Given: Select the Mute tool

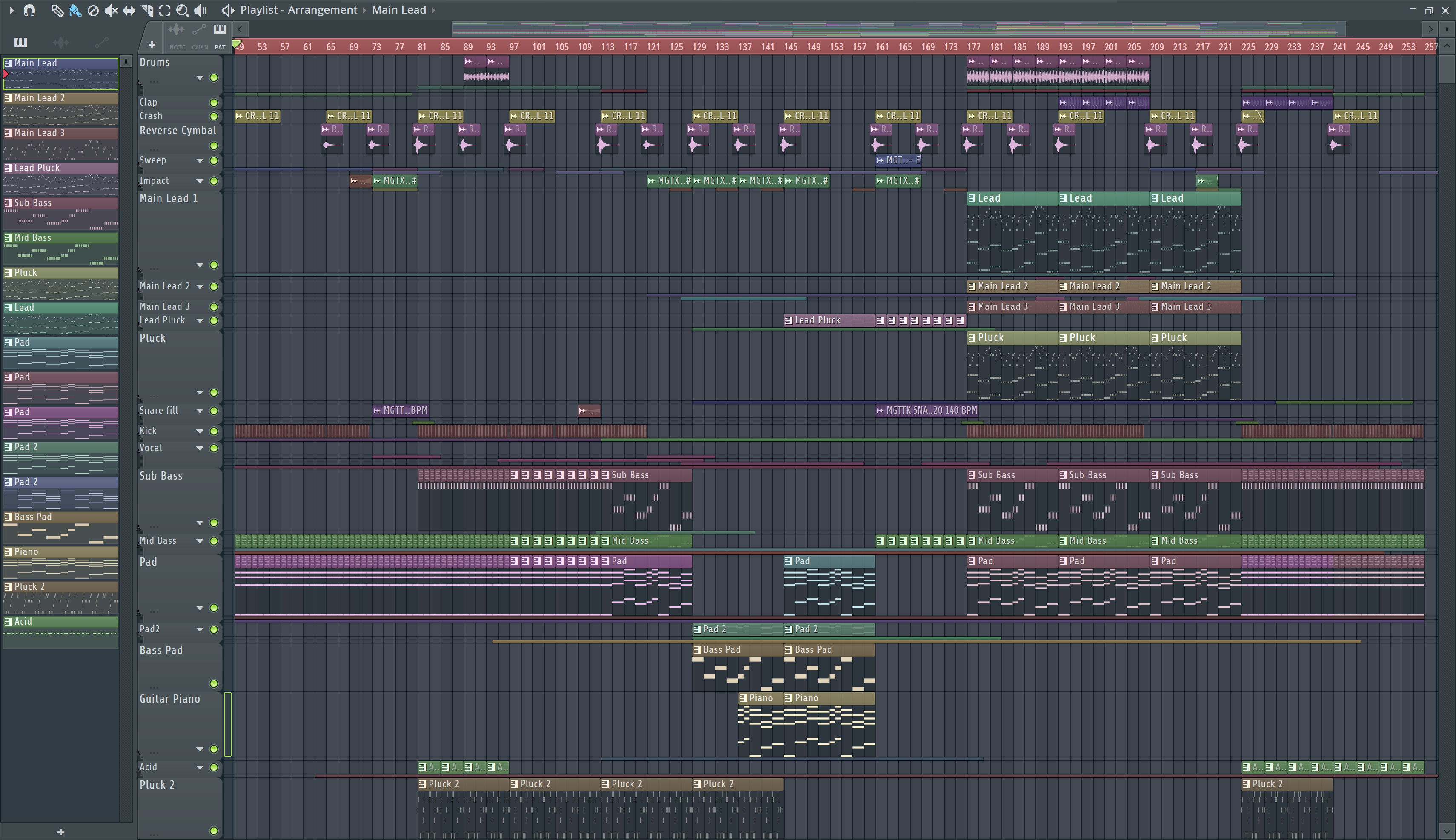Looking at the screenshot, I should (x=111, y=10).
